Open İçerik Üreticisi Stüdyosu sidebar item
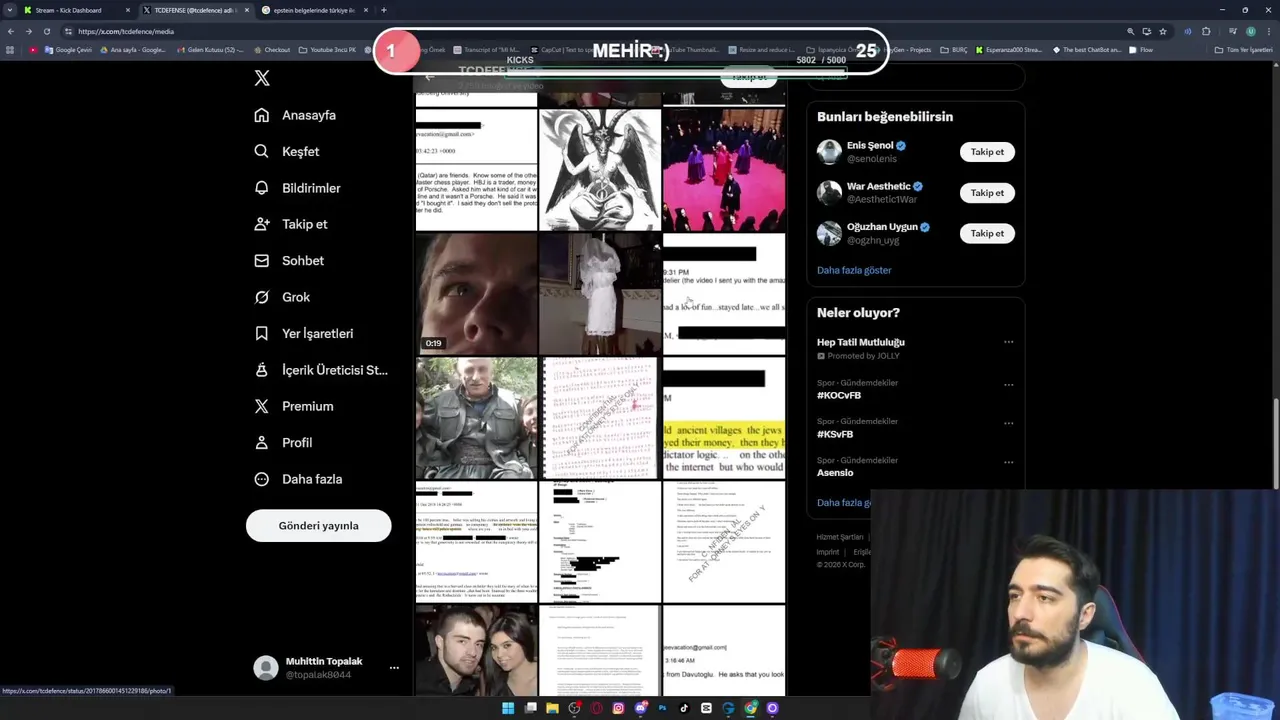 (x=321, y=370)
